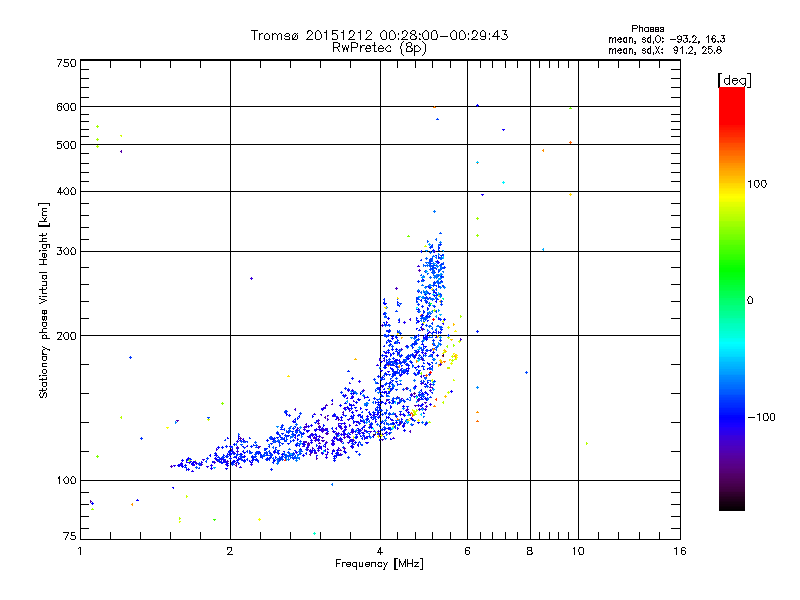
Task: Click the x-axis label 'Frequency [MHz]'
Action: tap(379, 564)
